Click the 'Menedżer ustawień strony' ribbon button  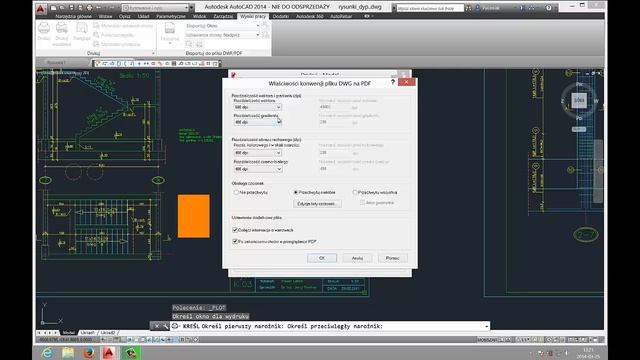click(123, 26)
